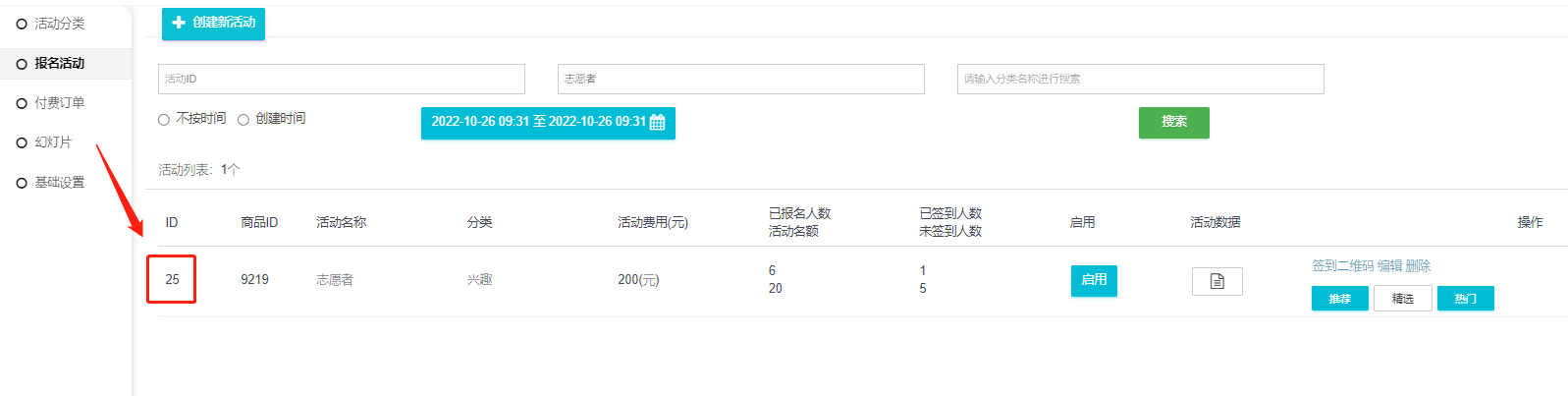Click the category name search field
1568x396 pixels.
pyautogui.click(x=1141, y=79)
